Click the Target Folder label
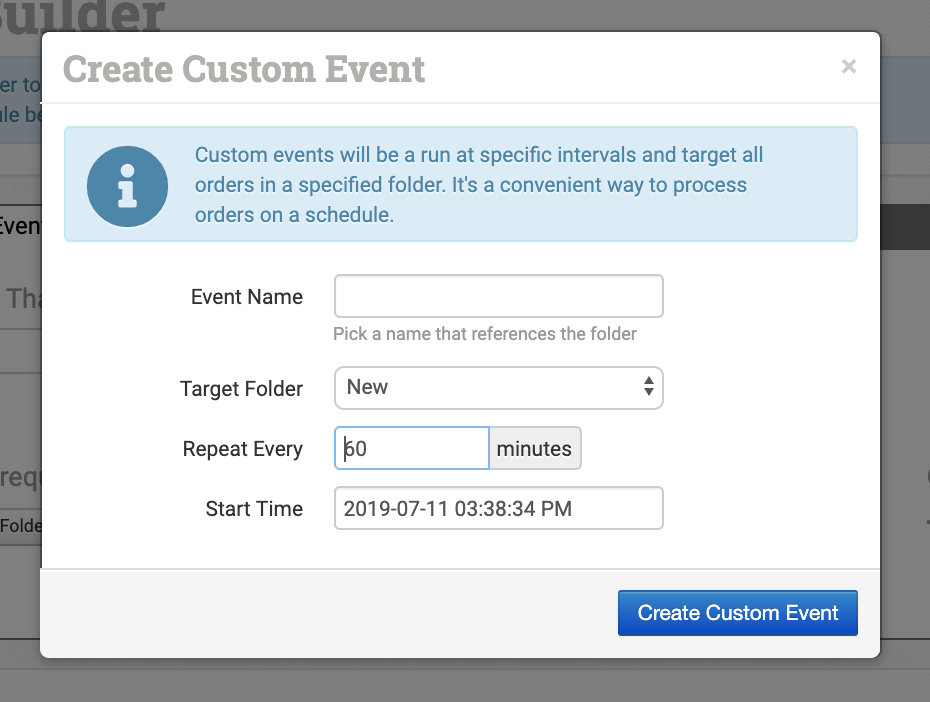The height and width of the screenshot is (702, 930). tap(241, 389)
